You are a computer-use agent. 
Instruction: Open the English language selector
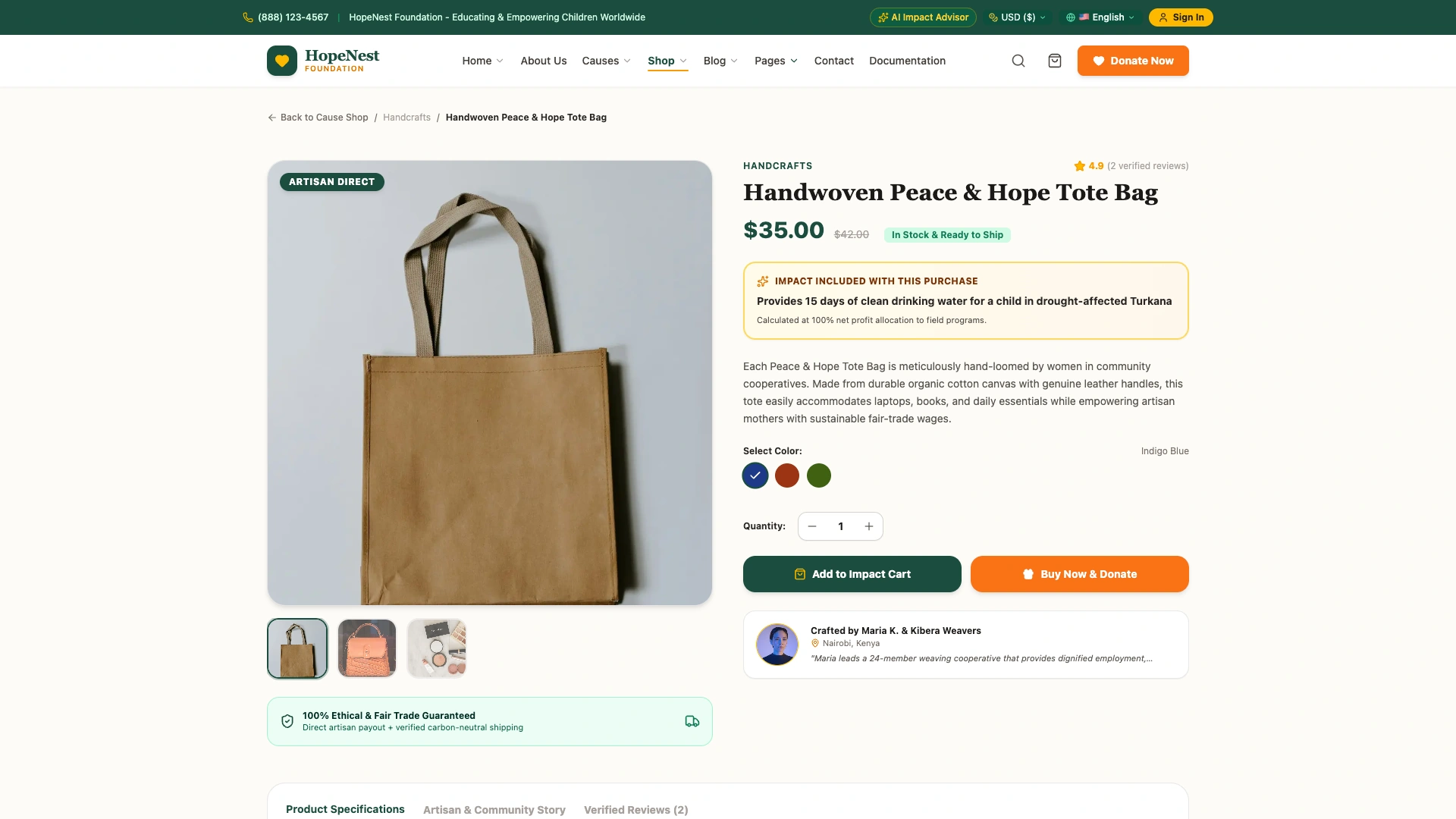(1100, 17)
